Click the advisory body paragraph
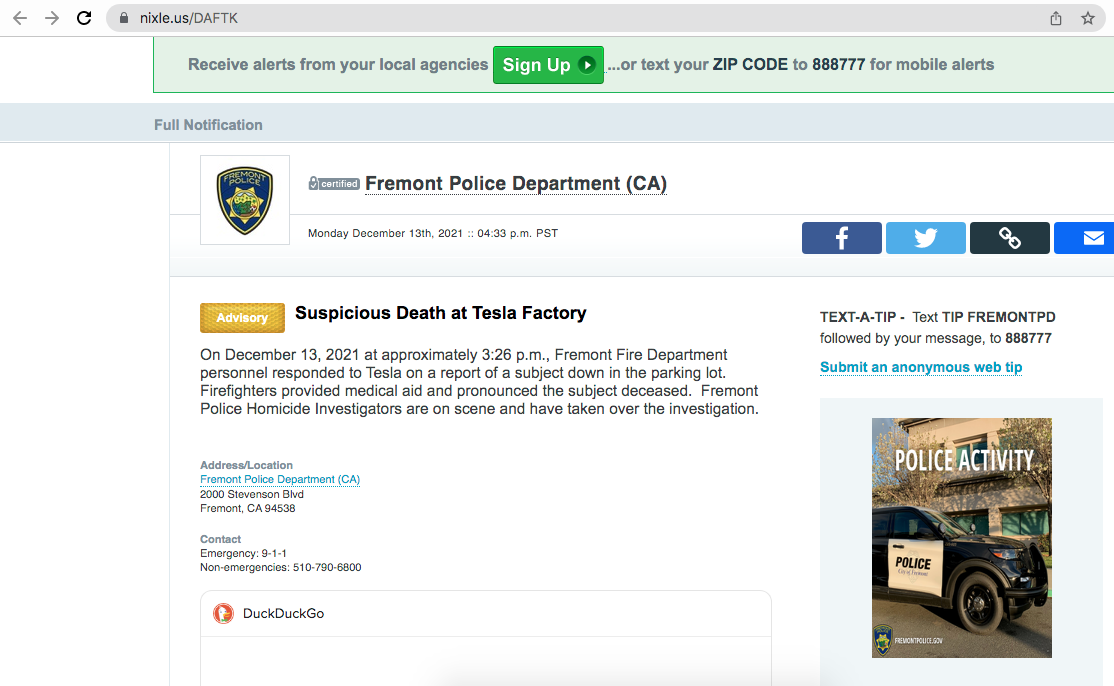 (x=480, y=382)
